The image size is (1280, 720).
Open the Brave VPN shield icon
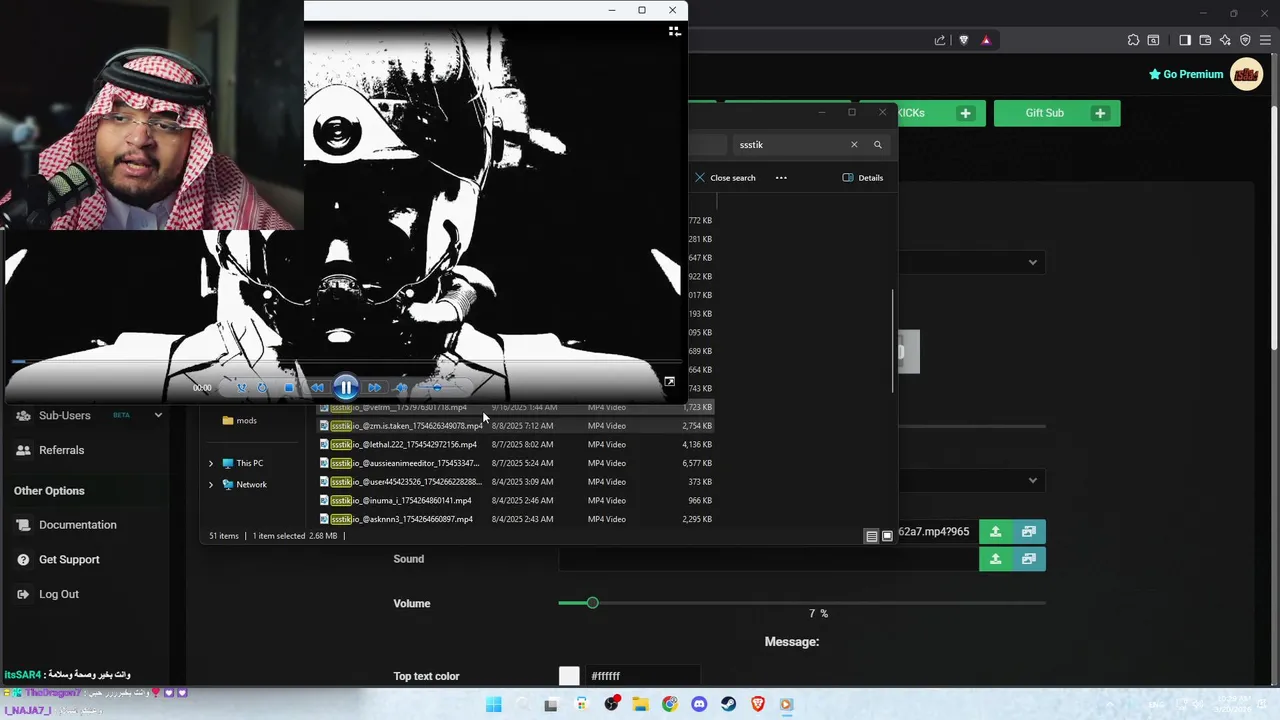pos(1245,41)
